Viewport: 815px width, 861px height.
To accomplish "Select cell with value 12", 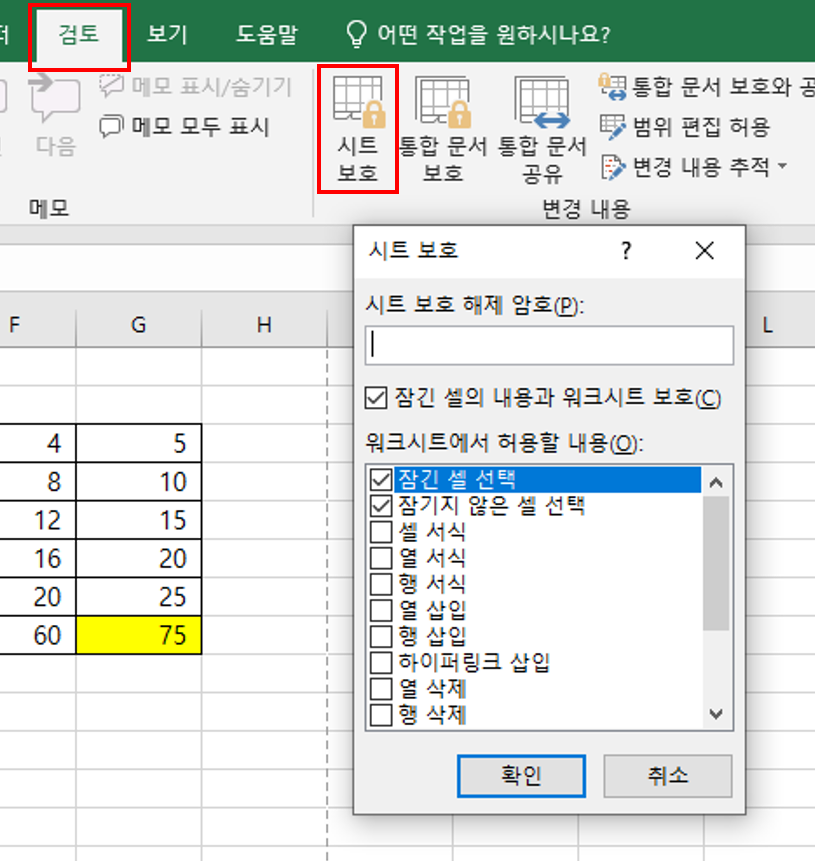I will tap(37, 519).
